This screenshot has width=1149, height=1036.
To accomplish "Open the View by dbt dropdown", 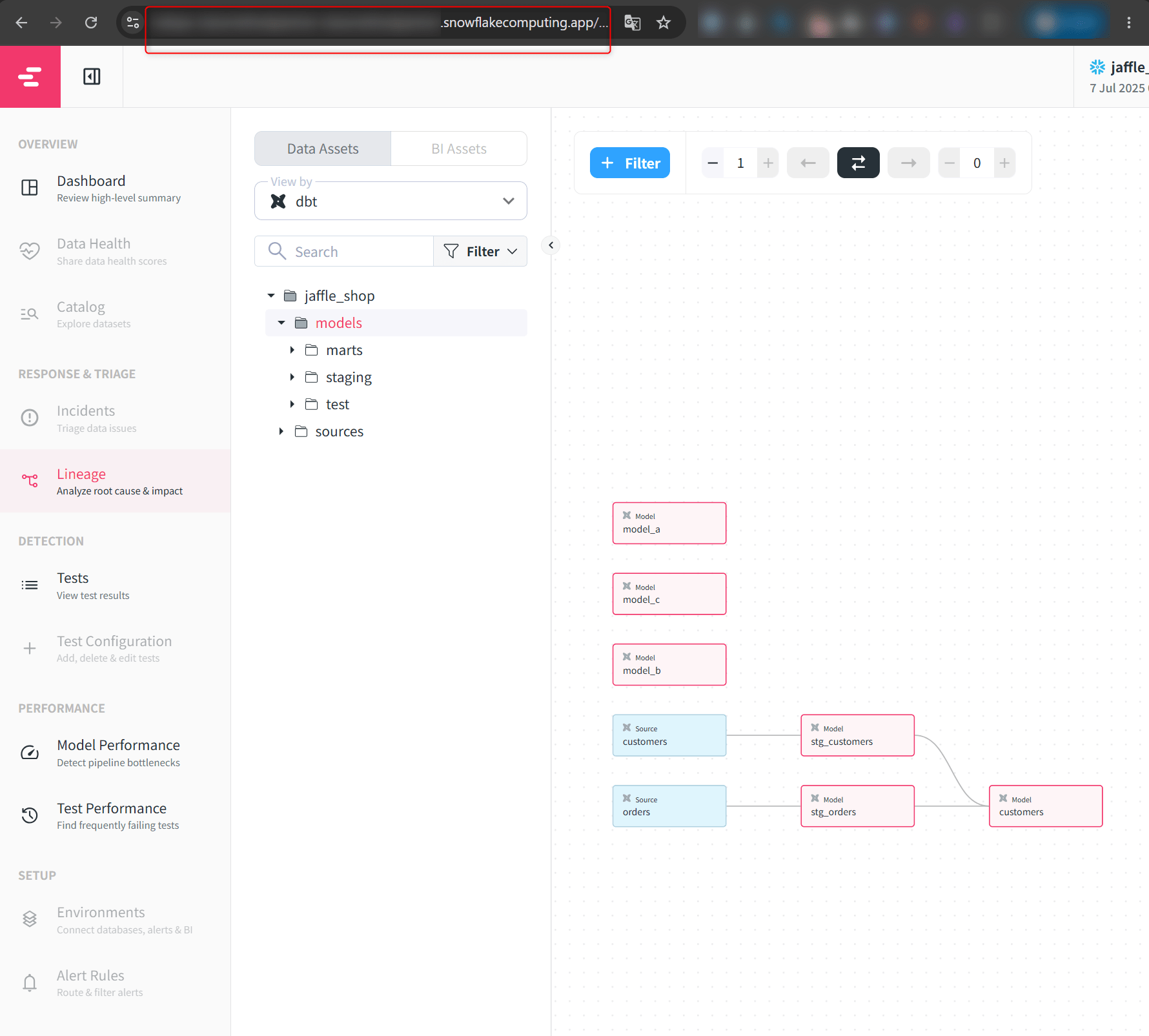I will (x=391, y=201).
